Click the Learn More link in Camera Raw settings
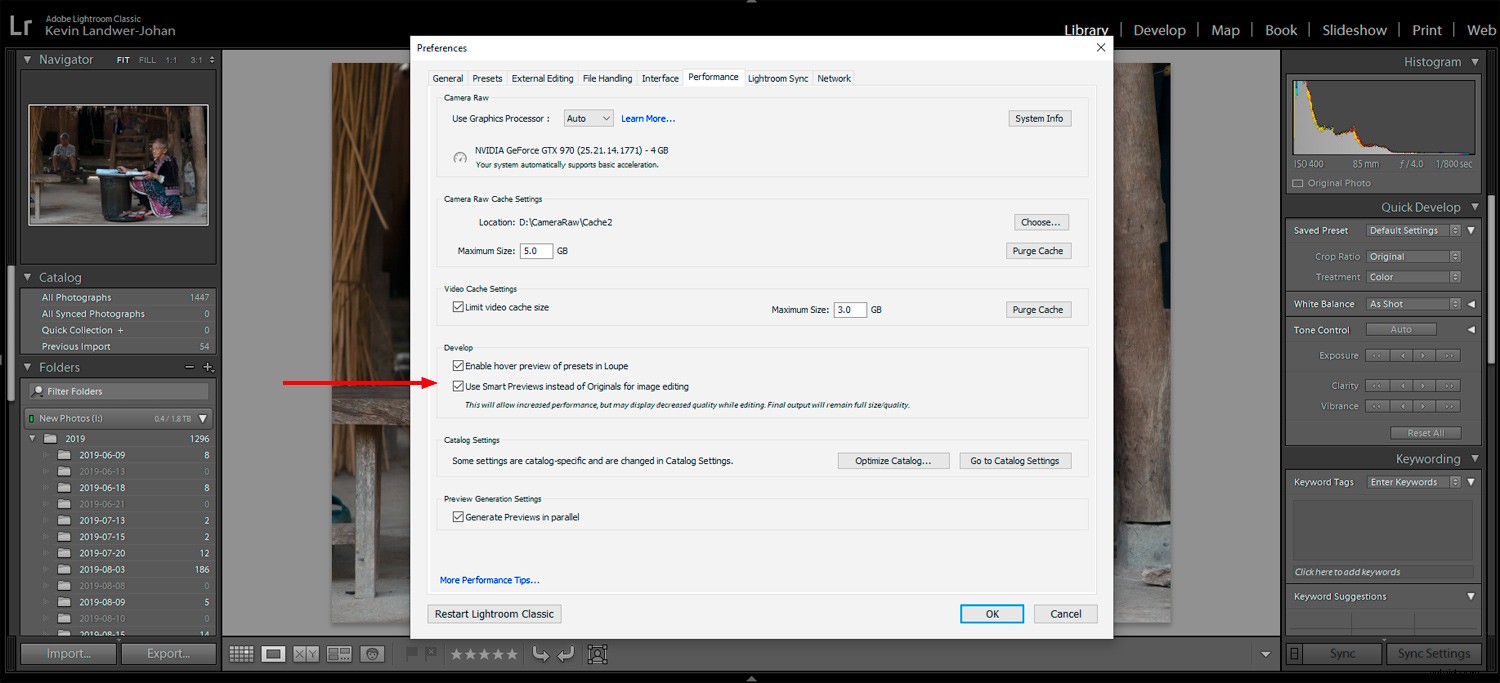Viewport: 1500px width, 683px height. coord(648,117)
